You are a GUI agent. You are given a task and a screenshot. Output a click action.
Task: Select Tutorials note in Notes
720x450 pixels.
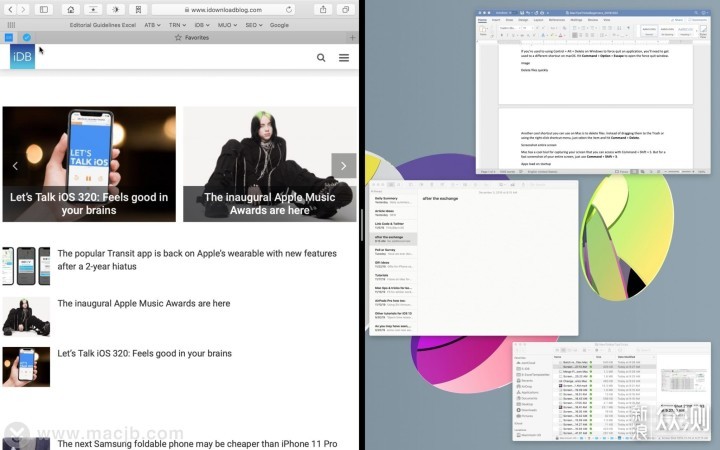393,277
